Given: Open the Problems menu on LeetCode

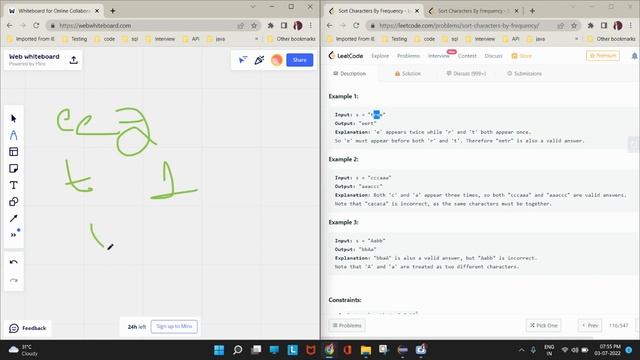Looking at the screenshot, I should (x=408, y=56).
